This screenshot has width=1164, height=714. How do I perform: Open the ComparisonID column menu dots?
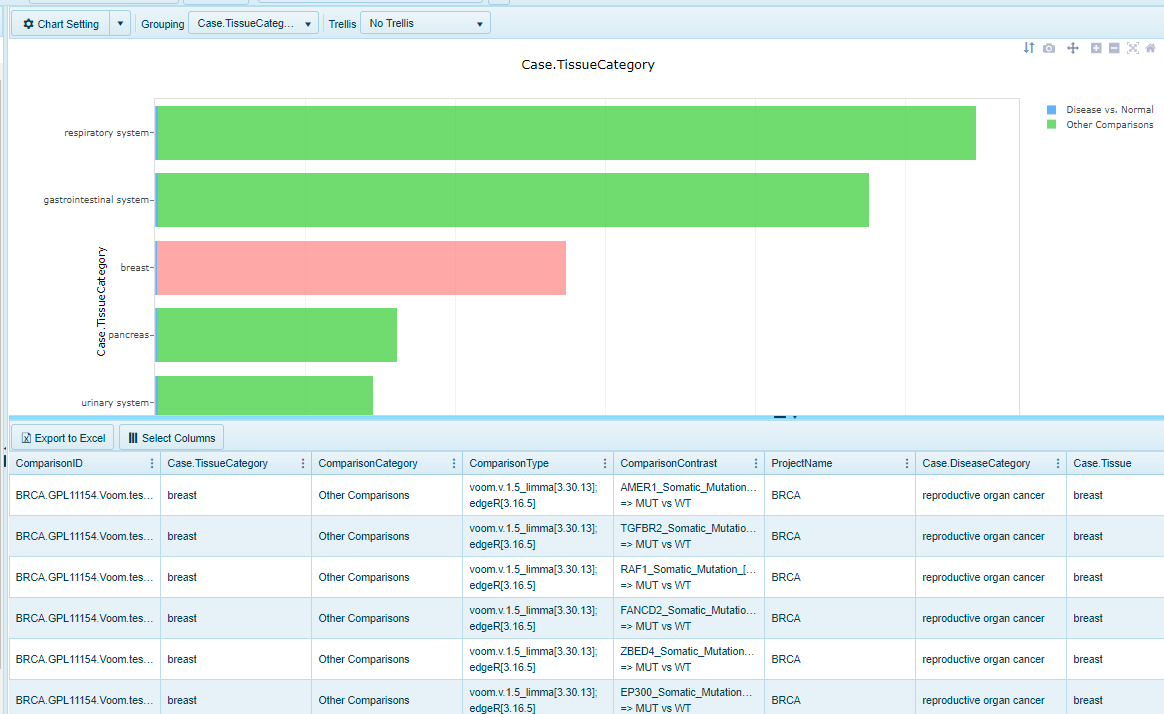[152, 463]
